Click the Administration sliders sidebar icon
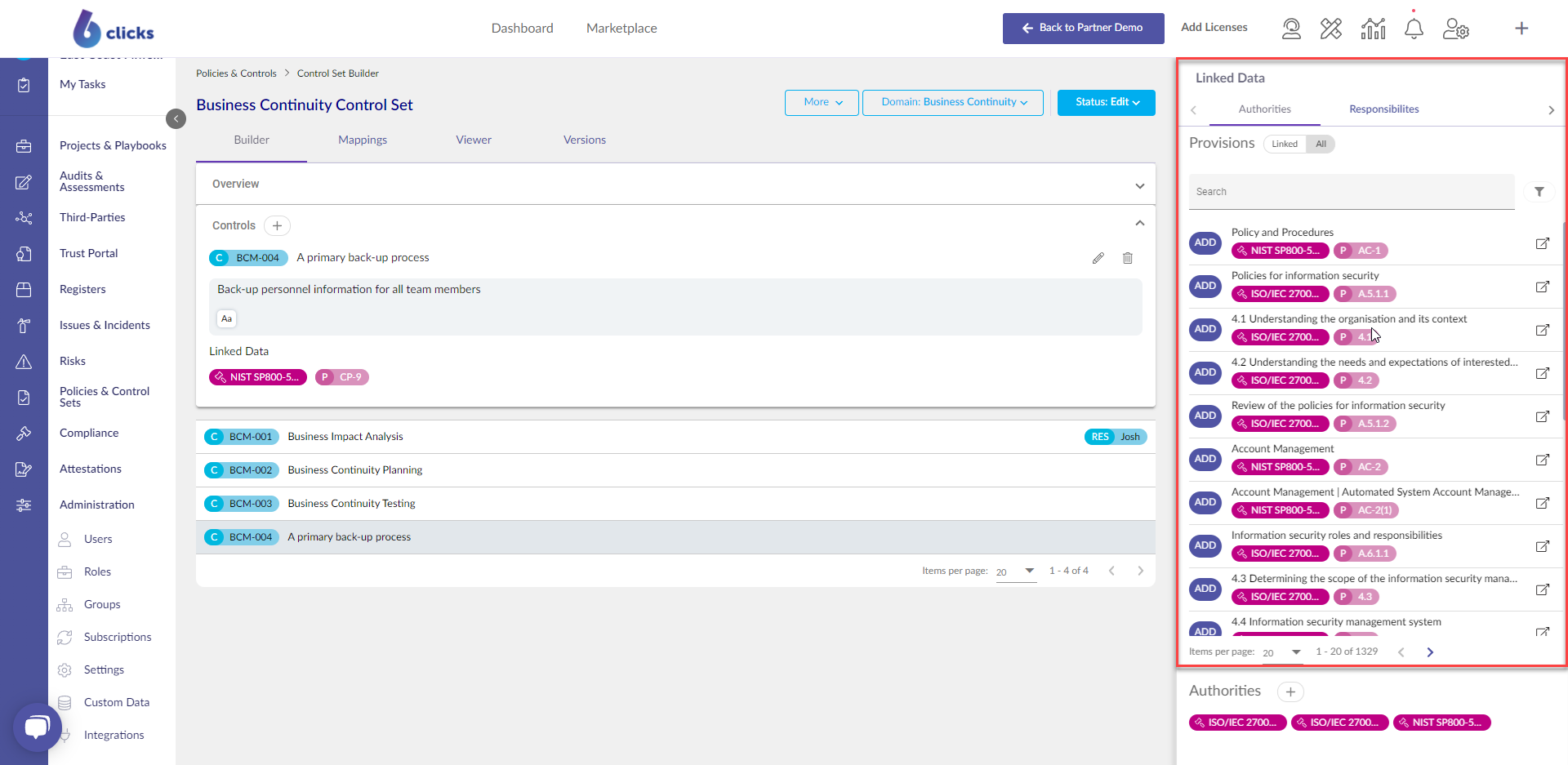 pos(24,505)
